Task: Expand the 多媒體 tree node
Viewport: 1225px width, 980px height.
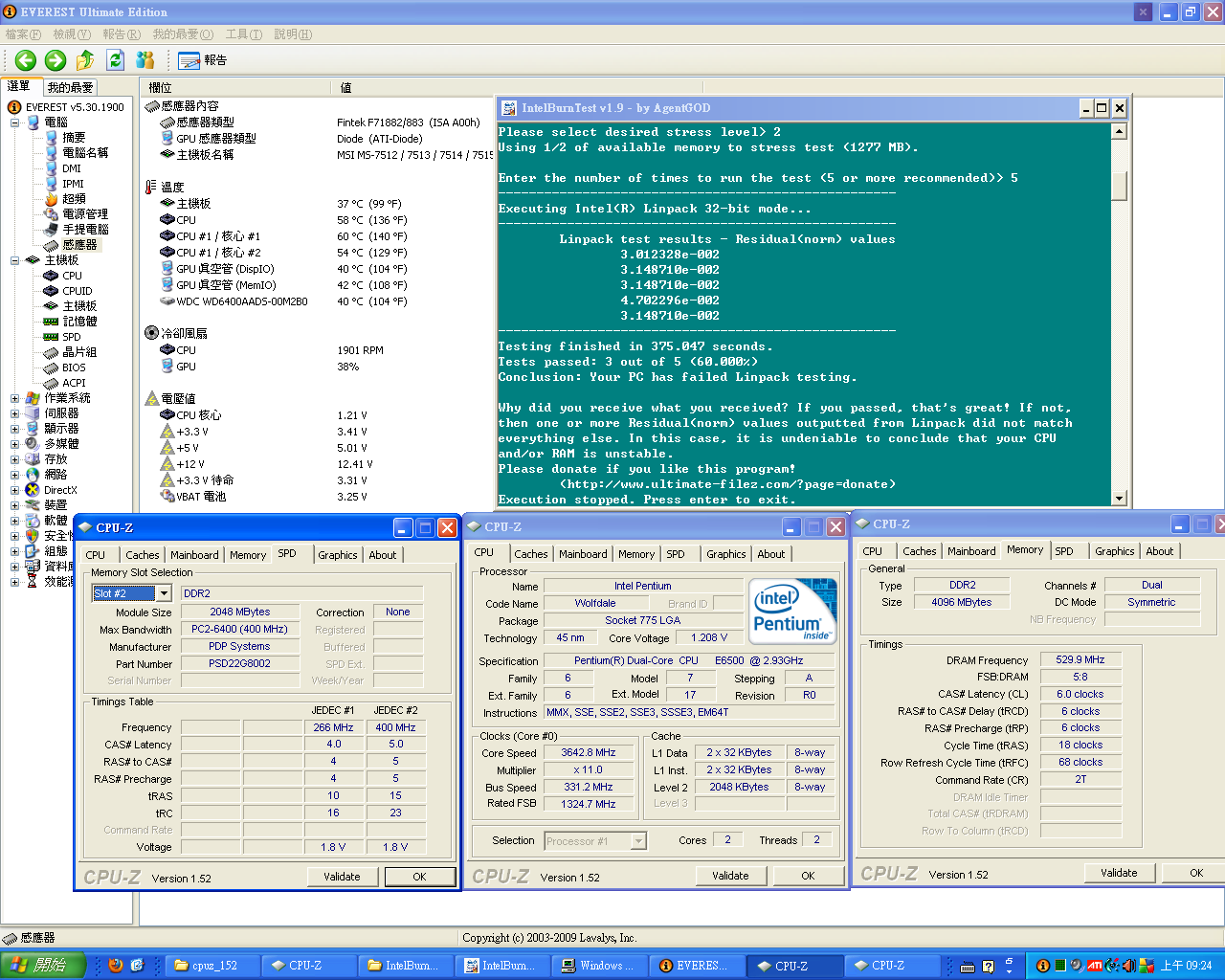Action: [x=14, y=444]
